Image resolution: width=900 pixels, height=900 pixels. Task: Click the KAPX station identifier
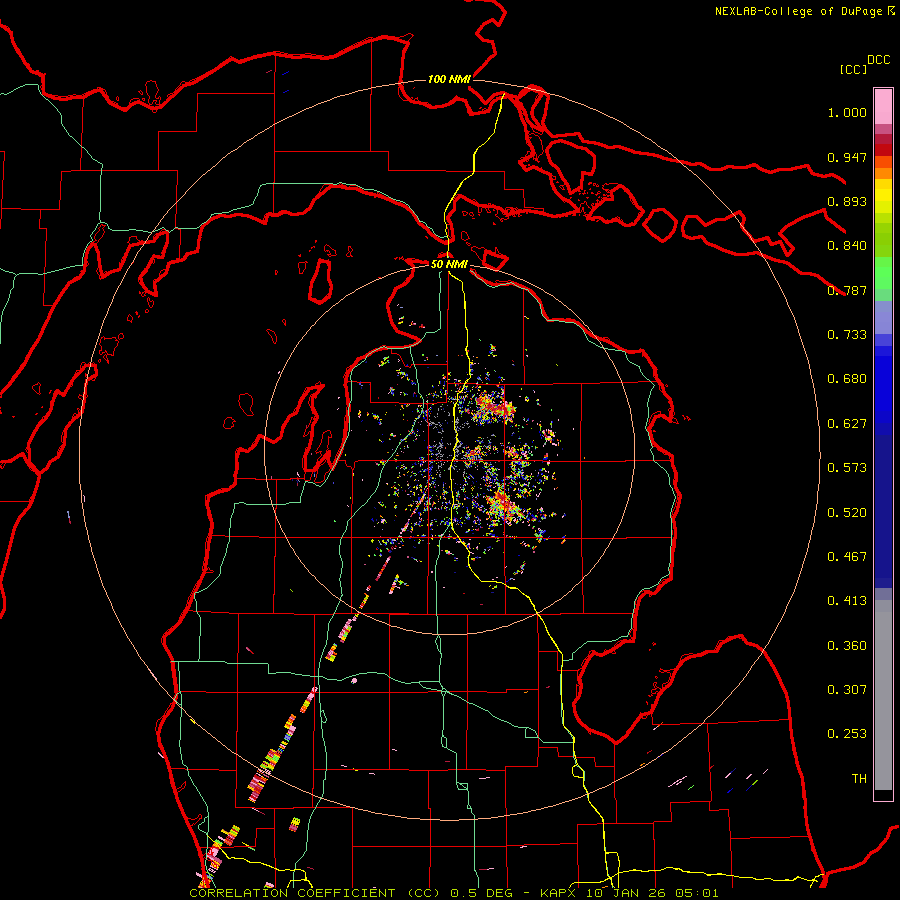point(560,893)
